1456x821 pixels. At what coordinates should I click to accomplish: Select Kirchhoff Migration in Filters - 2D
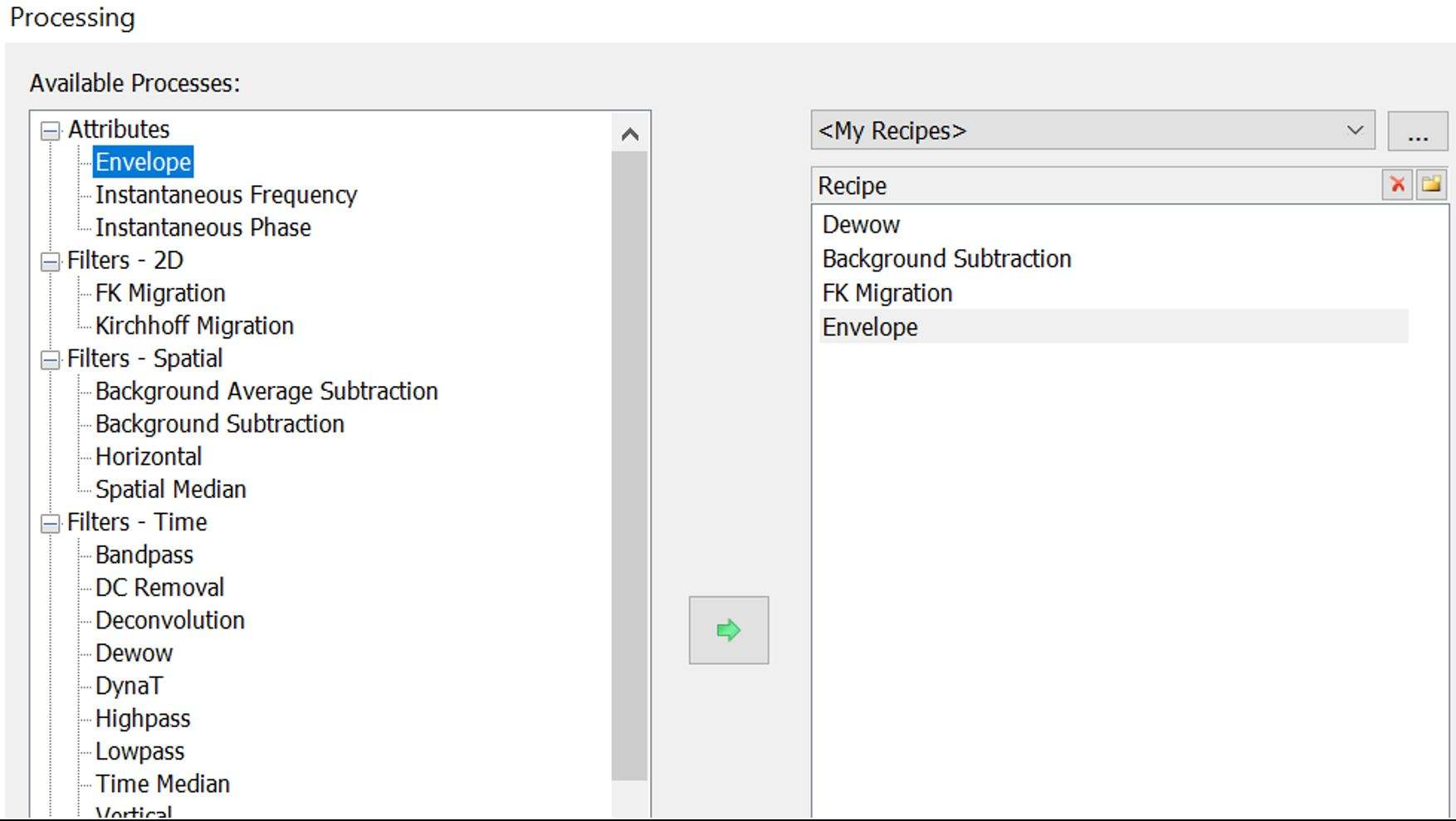point(195,325)
